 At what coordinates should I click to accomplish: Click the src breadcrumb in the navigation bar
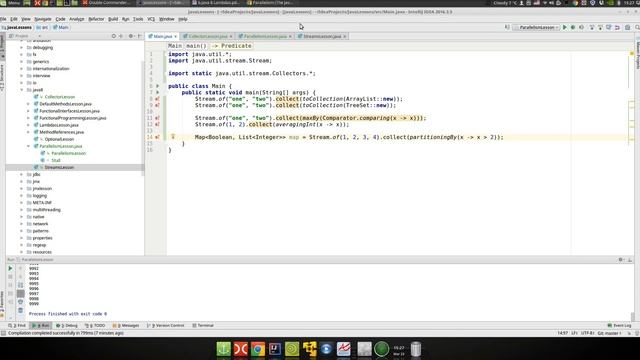42,27
